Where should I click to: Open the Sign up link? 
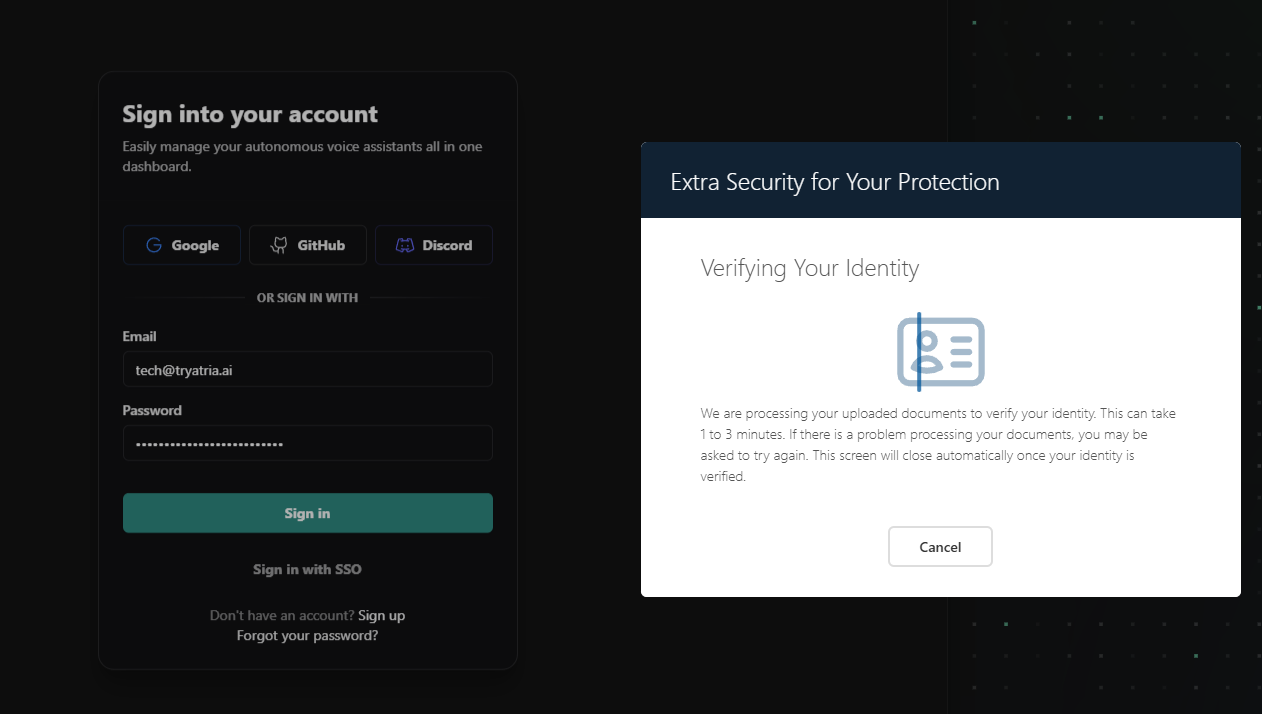click(382, 615)
